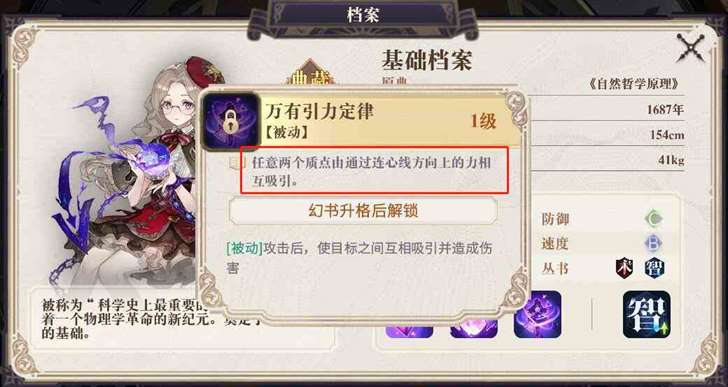Viewport: 728px width, 387px height.
Task: Click the highlighted gravitation law description text
Action: (x=374, y=170)
